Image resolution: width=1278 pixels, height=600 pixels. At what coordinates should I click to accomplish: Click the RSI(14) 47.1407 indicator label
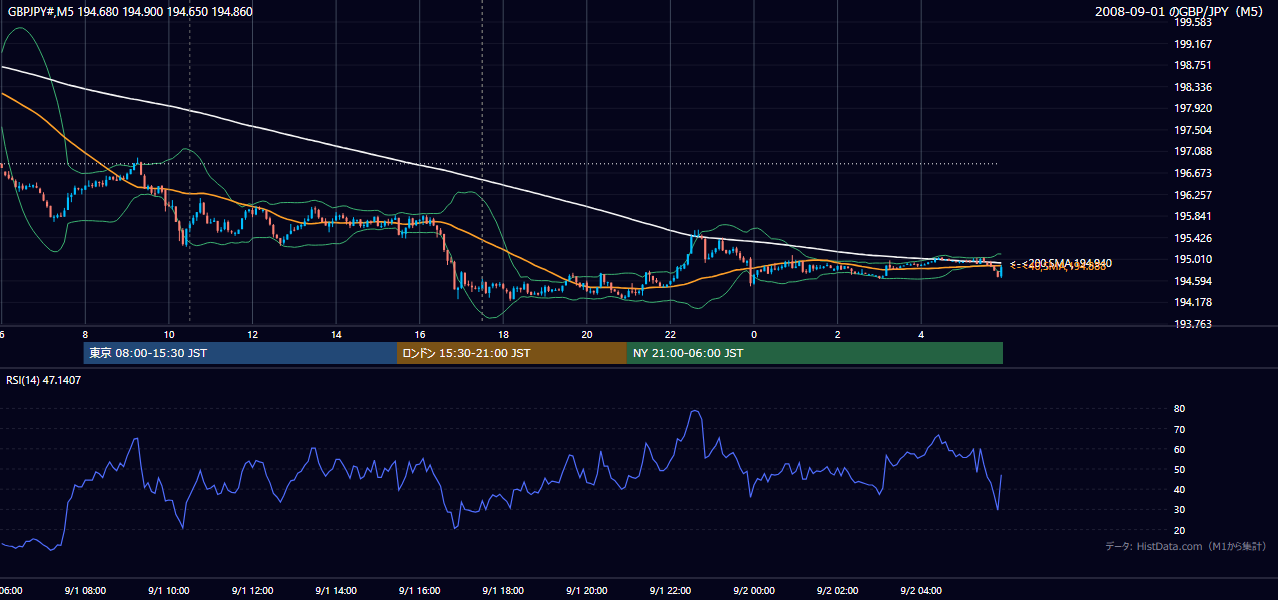pos(44,380)
